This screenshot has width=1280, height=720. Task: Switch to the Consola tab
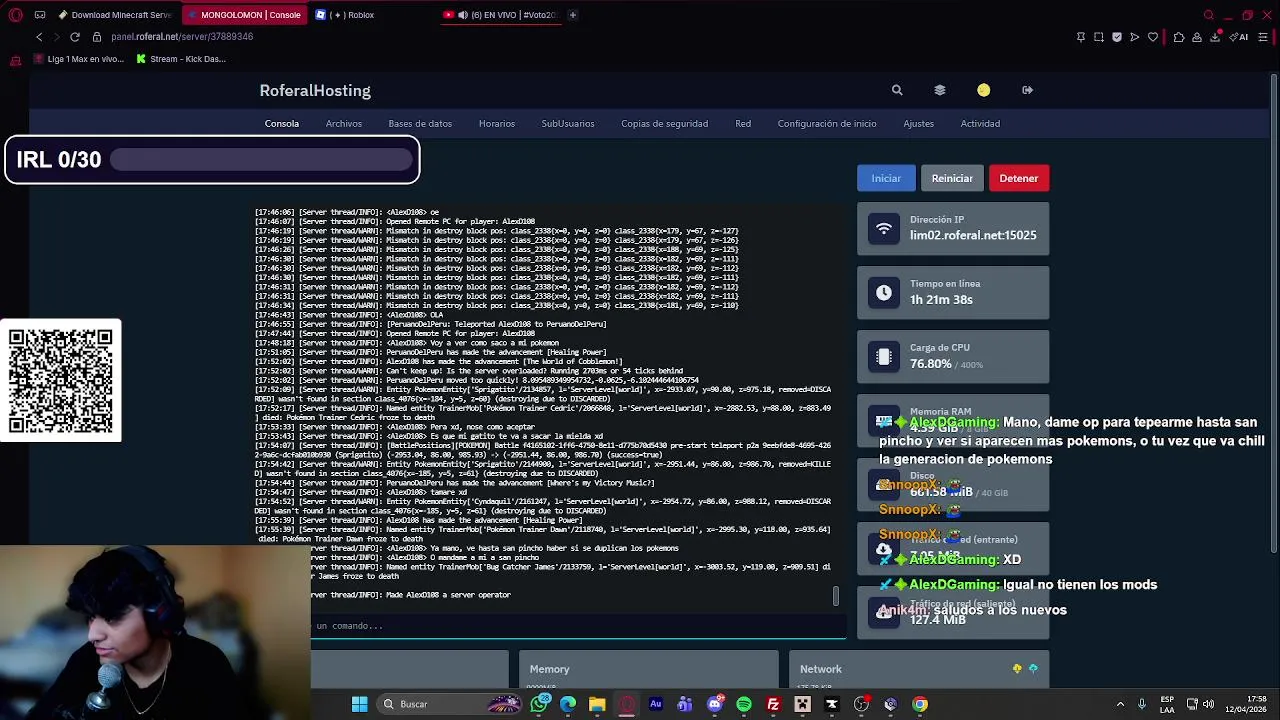click(282, 124)
